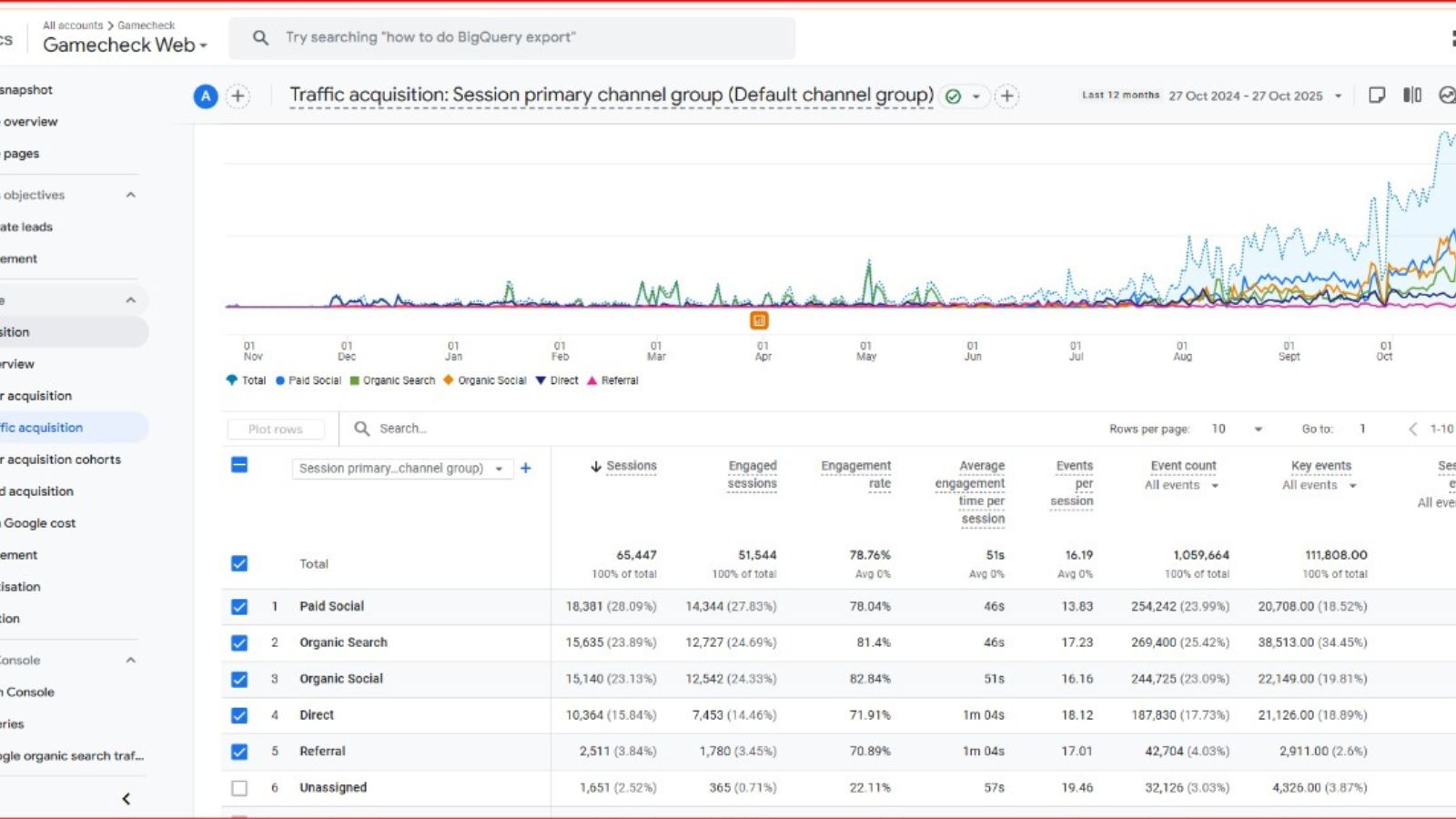Go to the previous page of rows

point(1412,429)
